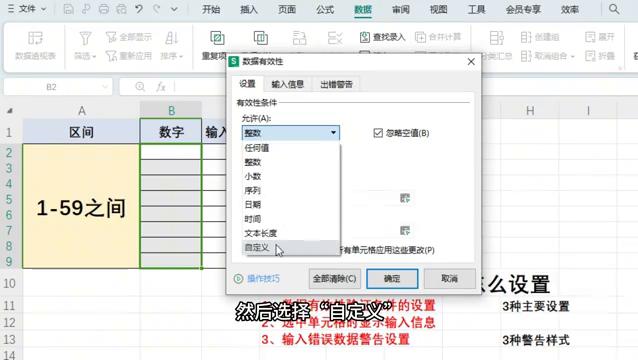638x360 pixels.
Task: Switch to the 审阅 ribbon tab
Action: tap(400, 9)
